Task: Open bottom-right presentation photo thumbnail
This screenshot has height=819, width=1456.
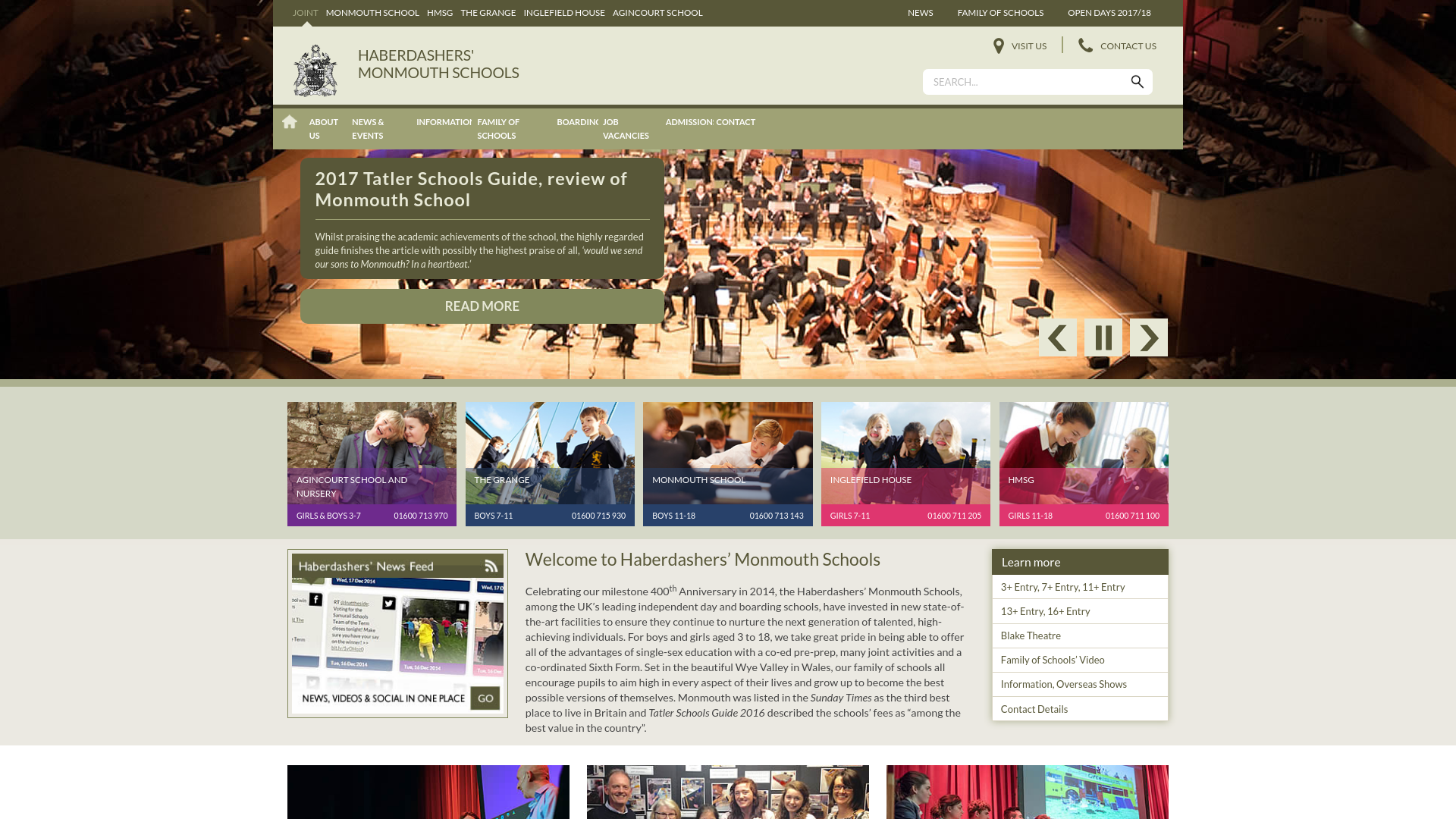Action: (x=1028, y=792)
